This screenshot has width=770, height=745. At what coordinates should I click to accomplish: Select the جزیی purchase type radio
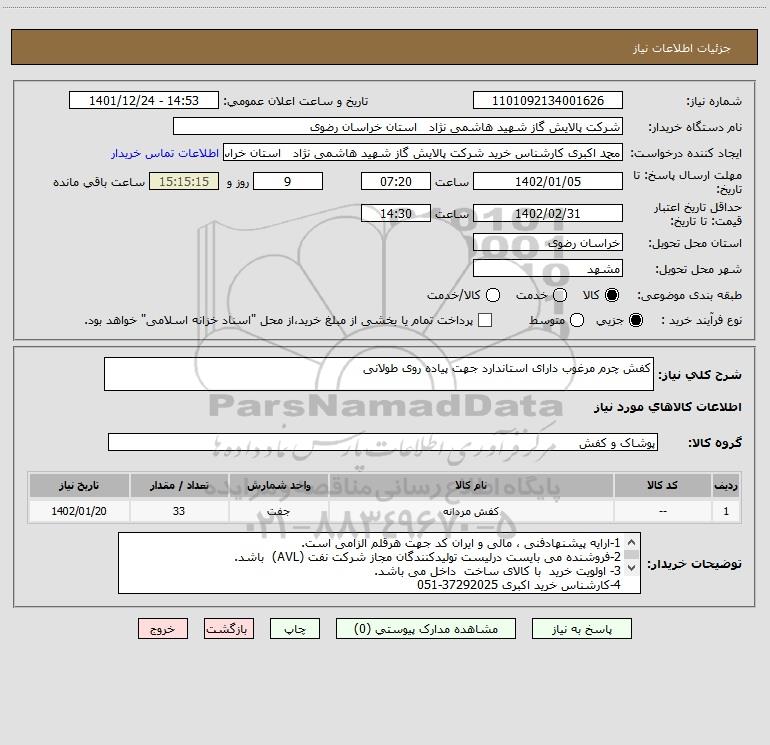[x=636, y=320]
